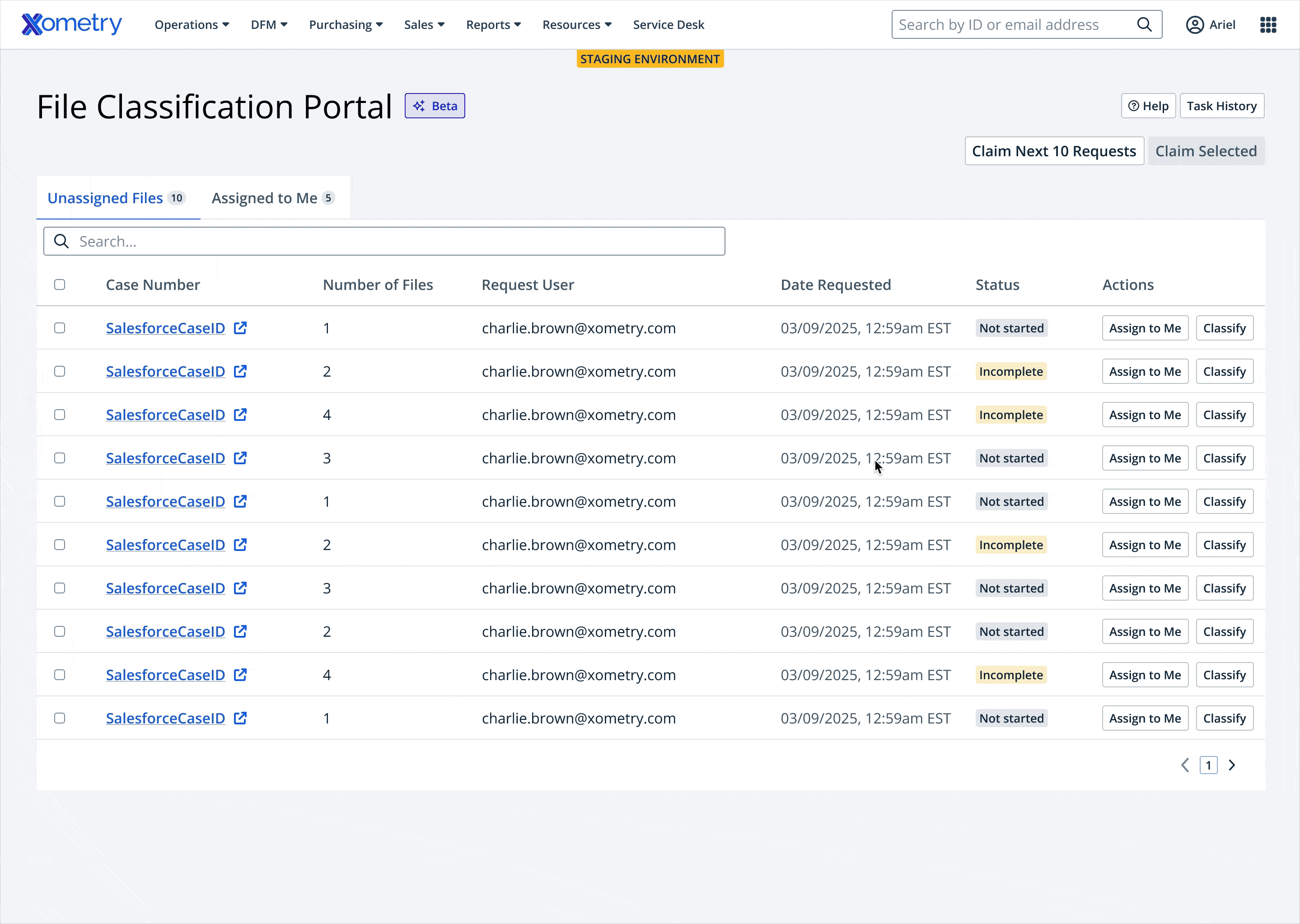1300x924 pixels.
Task: Open the apps grid icon
Action: [x=1268, y=24]
